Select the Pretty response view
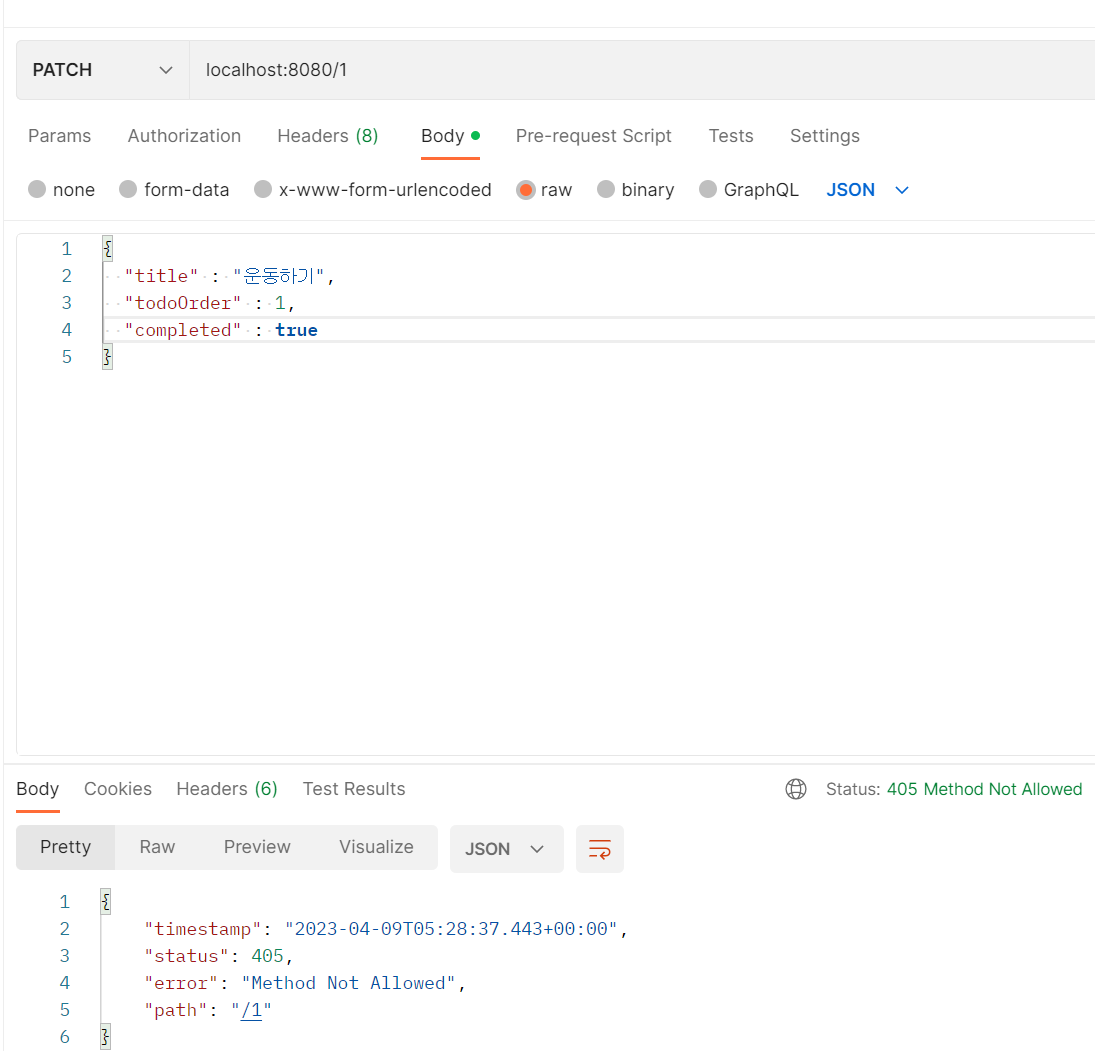The height and width of the screenshot is (1051, 1095). click(x=66, y=847)
